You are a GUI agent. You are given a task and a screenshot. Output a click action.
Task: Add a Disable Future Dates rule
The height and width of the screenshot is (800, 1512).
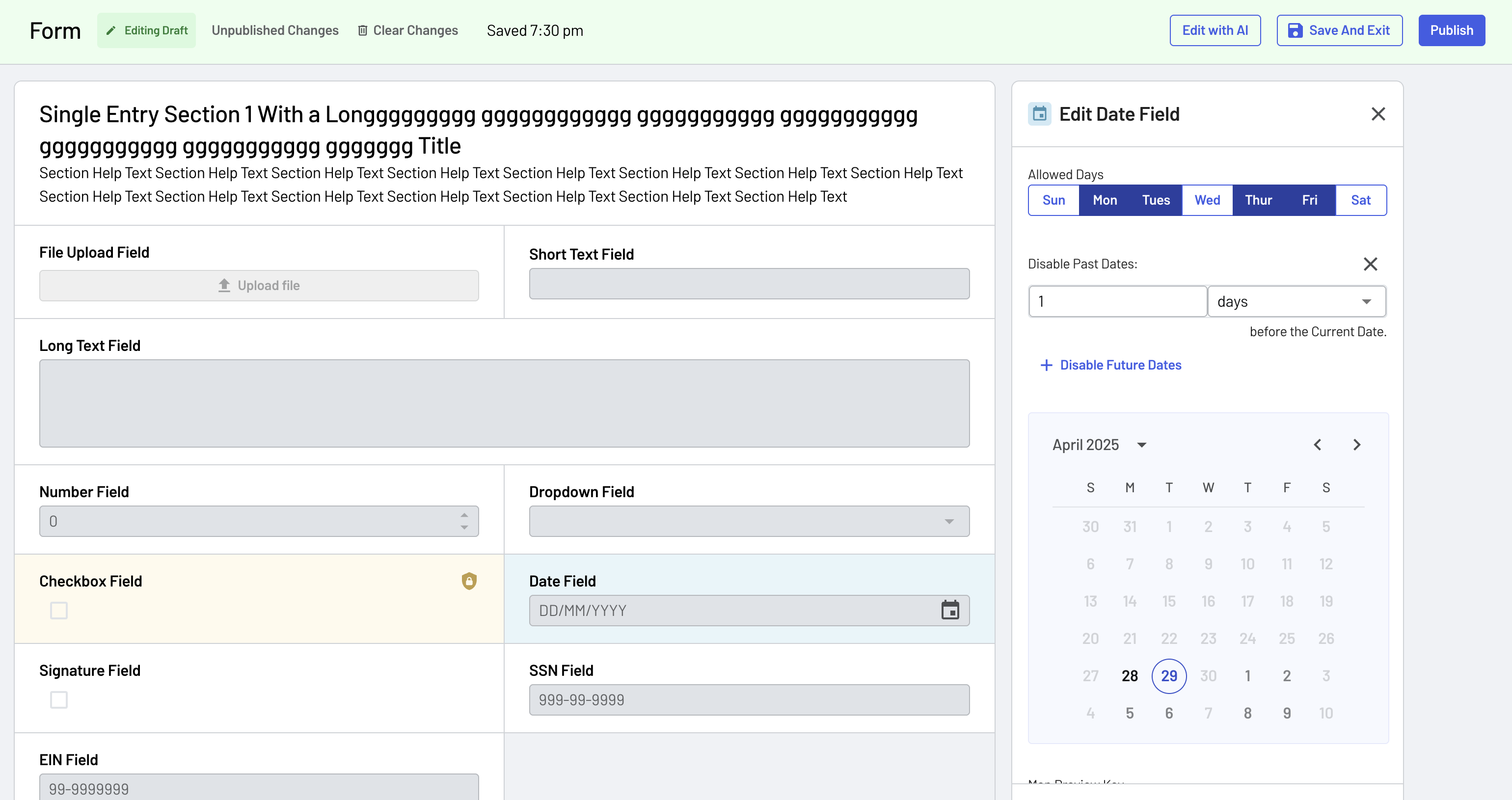[1110, 365]
